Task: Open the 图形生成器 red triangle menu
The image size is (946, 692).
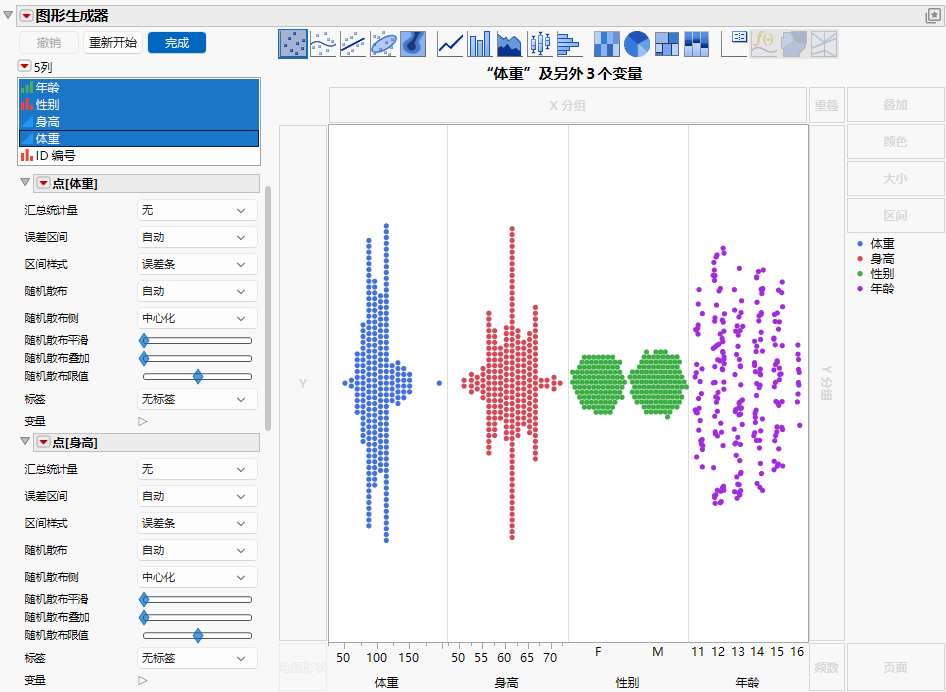Action: tap(27, 16)
